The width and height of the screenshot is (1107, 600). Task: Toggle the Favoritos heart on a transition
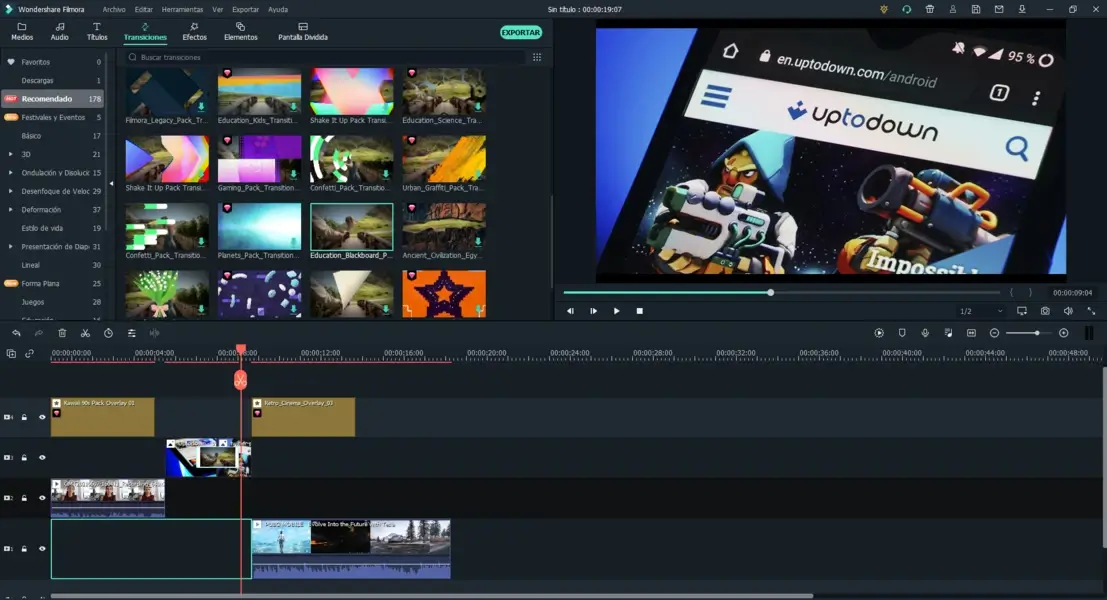229,72
